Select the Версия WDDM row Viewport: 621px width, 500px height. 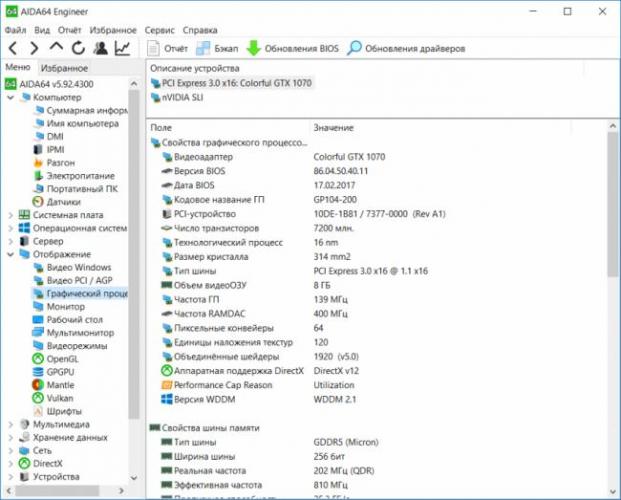click(258, 399)
